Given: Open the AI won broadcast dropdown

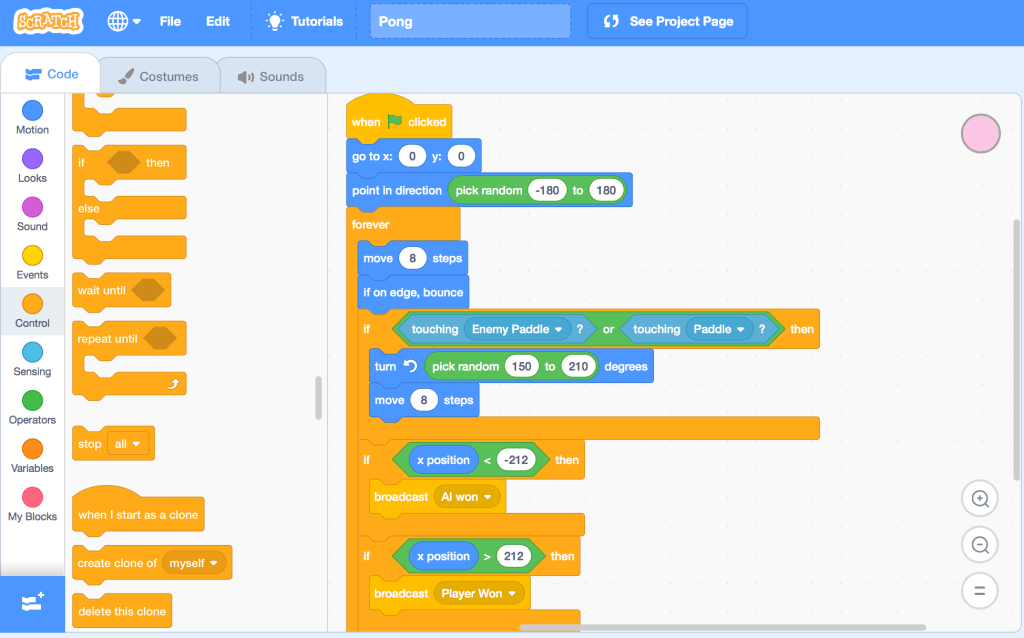Looking at the screenshot, I should click(x=489, y=497).
